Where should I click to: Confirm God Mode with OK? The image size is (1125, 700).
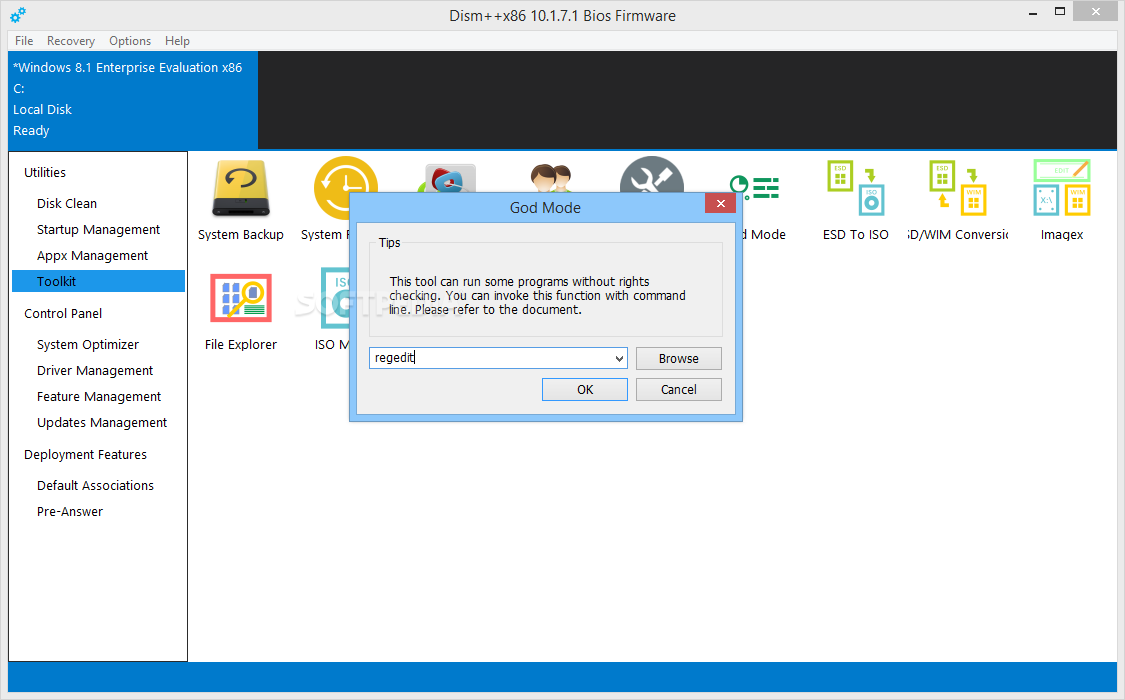(x=585, y=389)
